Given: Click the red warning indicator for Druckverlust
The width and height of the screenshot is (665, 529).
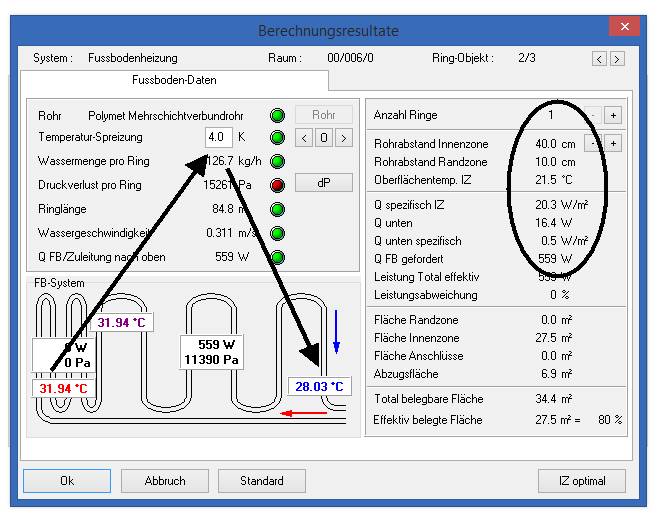Looking at the screenshot, I should click(277, 185).
